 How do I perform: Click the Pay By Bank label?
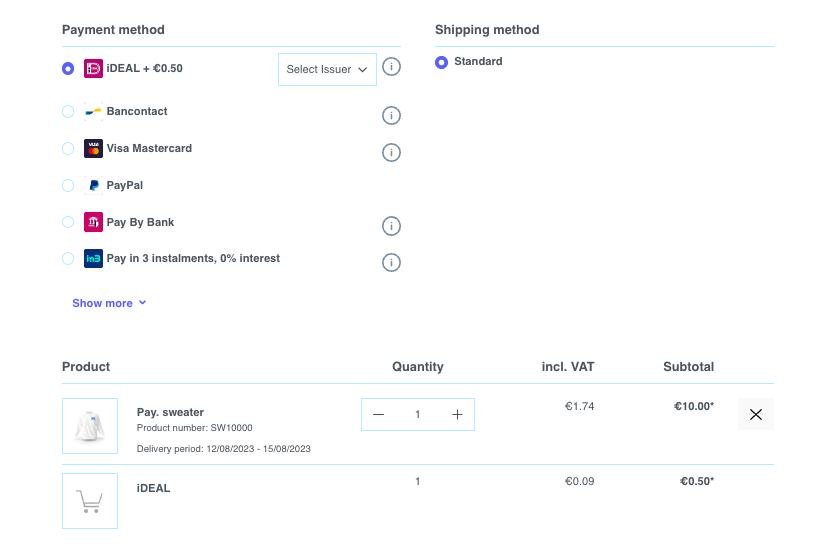tap(140, 222)
